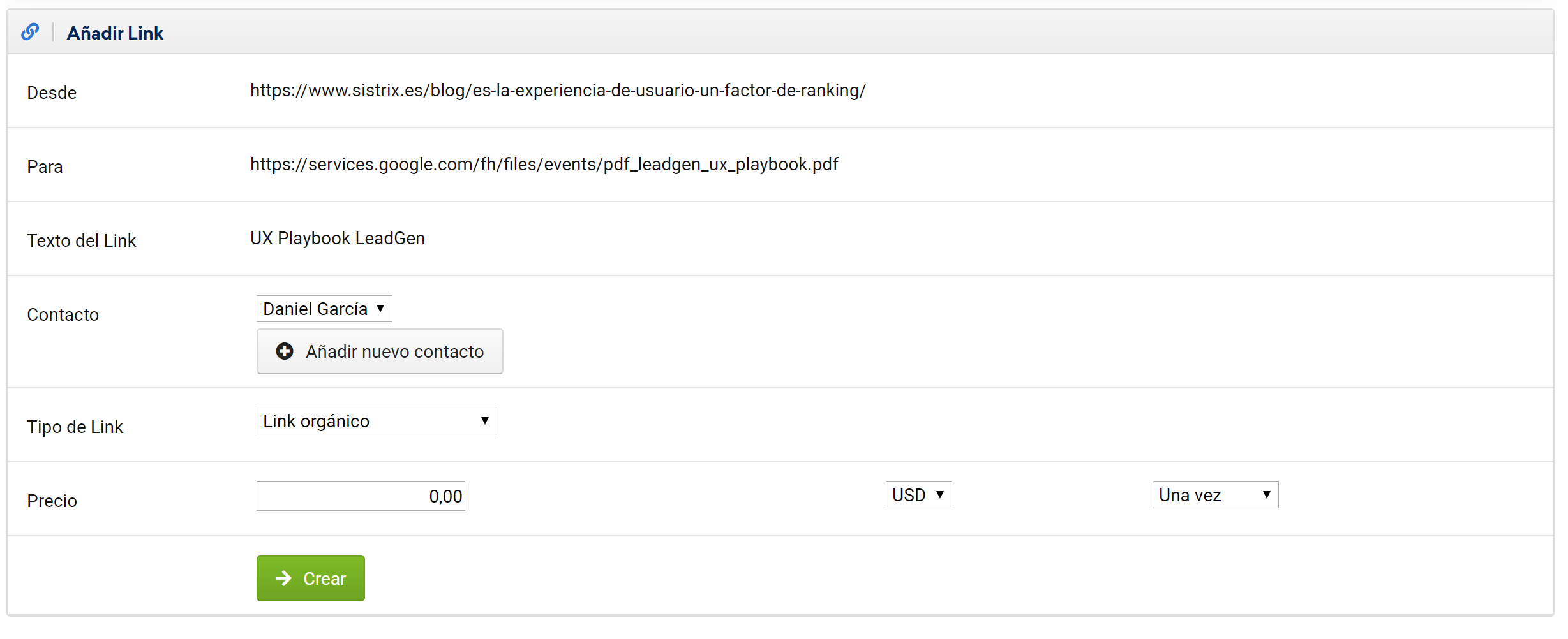This screenshot has height=639, width=1568.
Task: Open the USD currency dropdown
Action: coord(918,495)
